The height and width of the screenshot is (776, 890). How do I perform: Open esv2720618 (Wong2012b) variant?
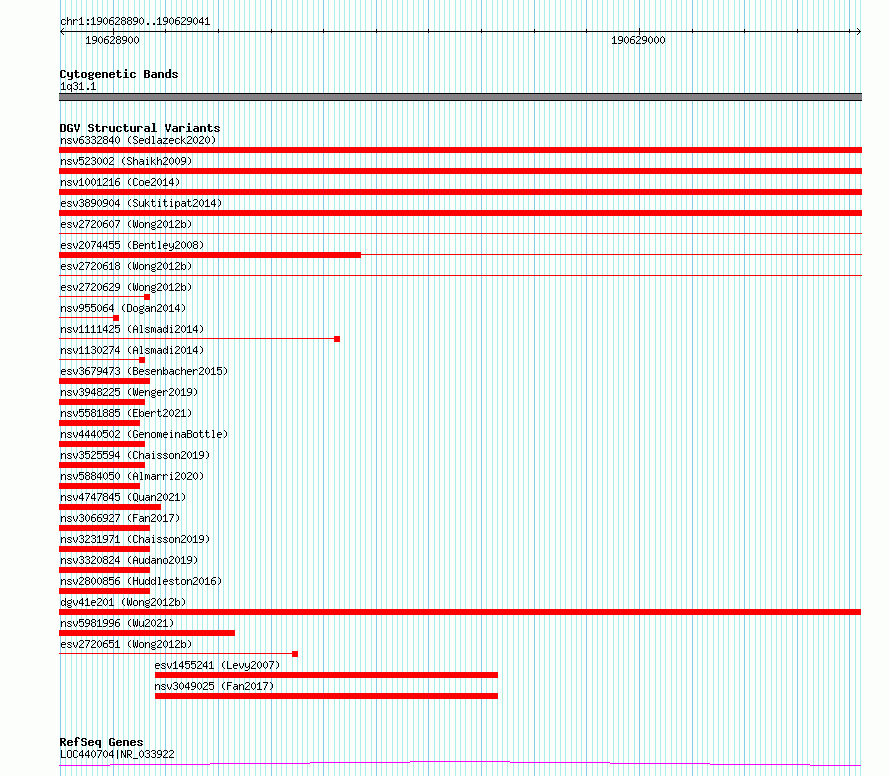tap(126, 266)
